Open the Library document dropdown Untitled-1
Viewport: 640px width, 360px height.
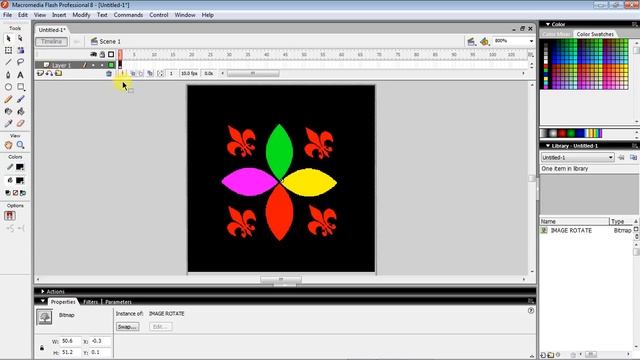tap(578, 157)
